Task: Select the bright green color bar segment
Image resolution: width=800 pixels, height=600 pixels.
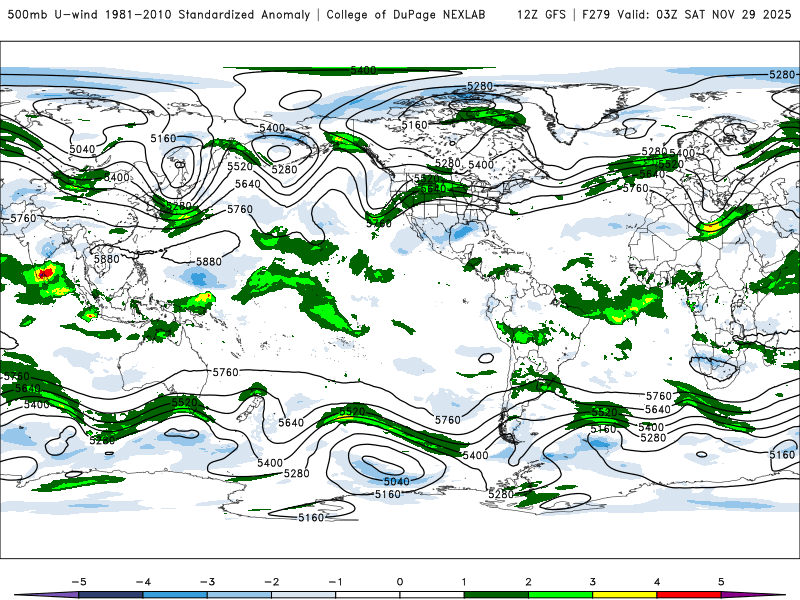Action: tap(560, 595)
